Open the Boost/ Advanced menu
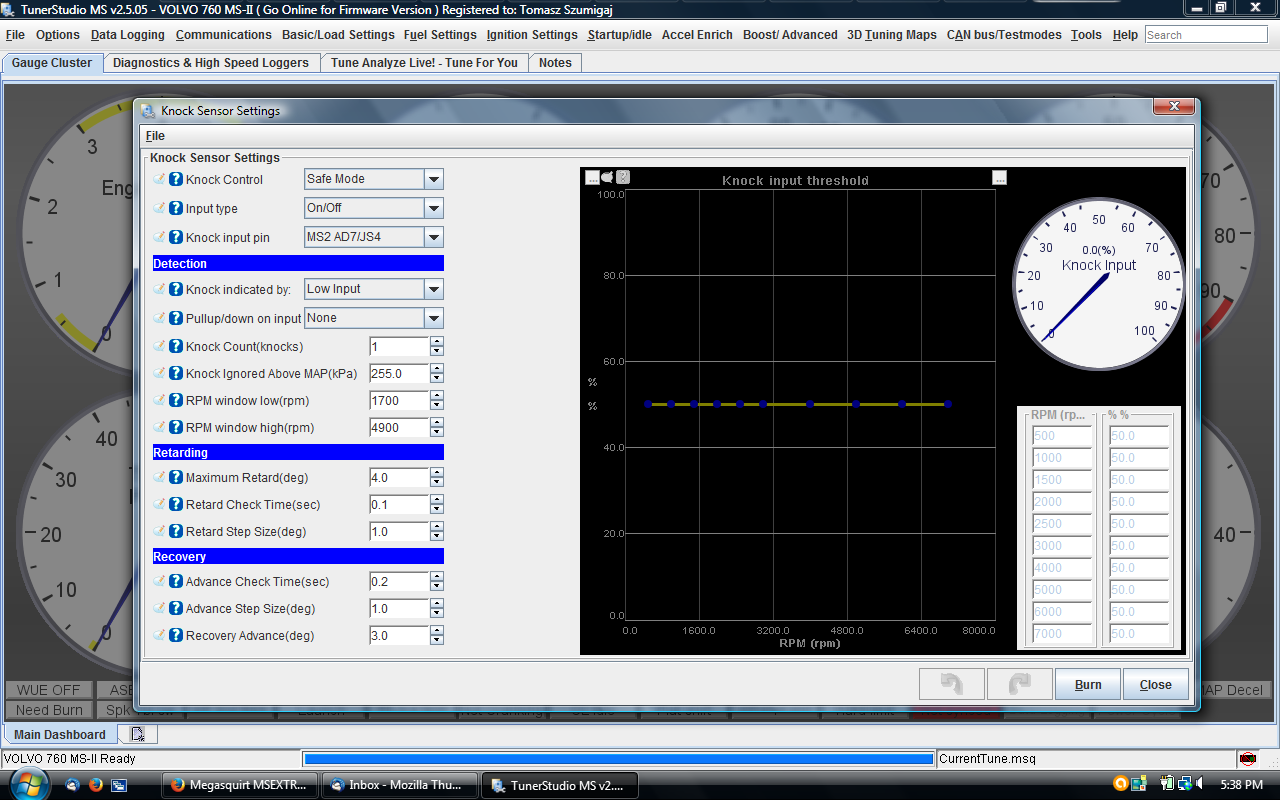The height and width of the screenshot is (800, 1280). 790,35
